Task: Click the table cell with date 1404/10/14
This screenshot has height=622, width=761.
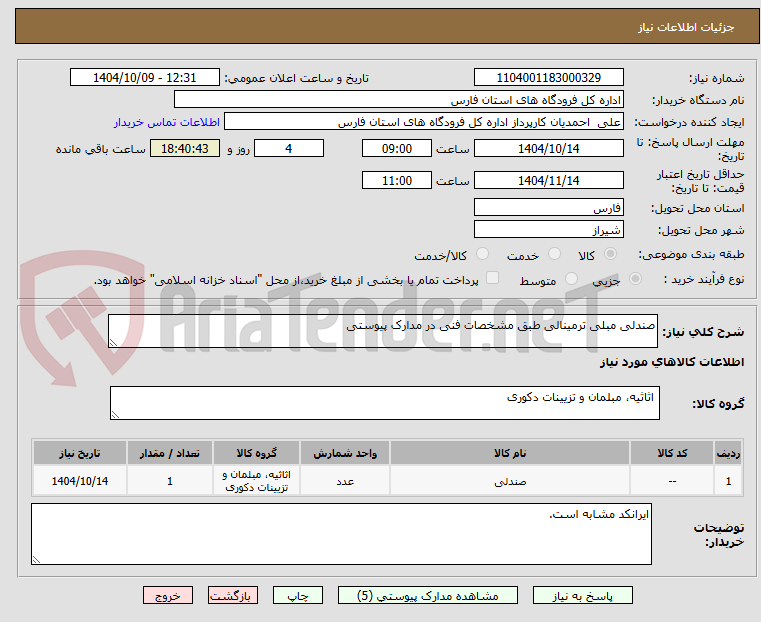Action: point(80,481)
